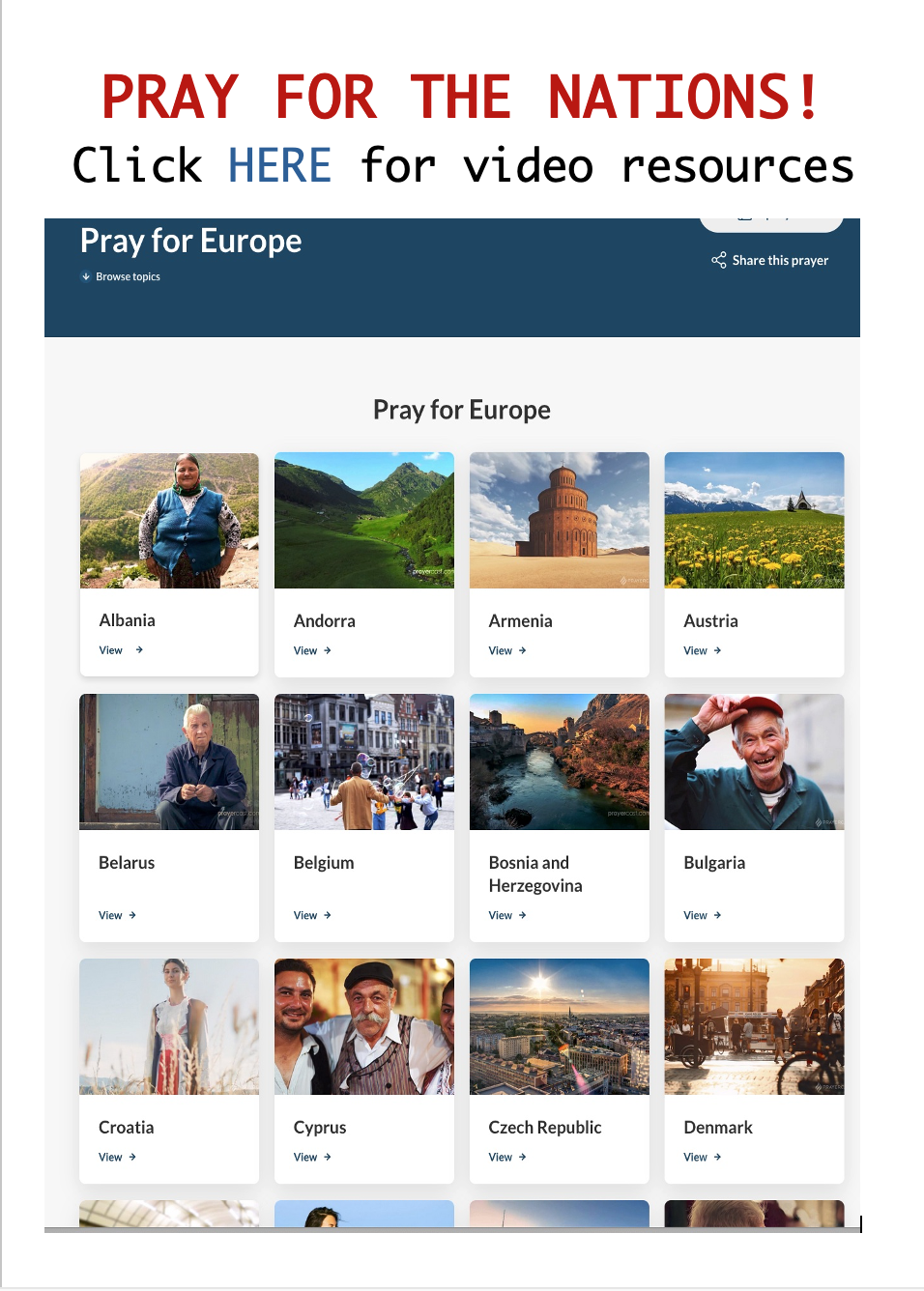The width and height of the screenshot is (924, 1291).
Task: Click the arrow icon under Belgium
Action: coord(328,916)
